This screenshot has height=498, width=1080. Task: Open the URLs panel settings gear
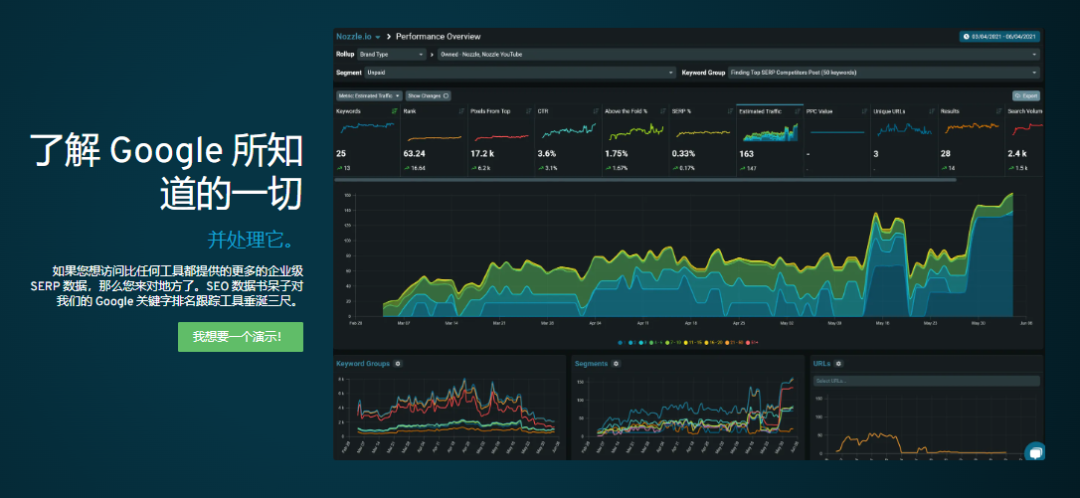coord(840,363)
